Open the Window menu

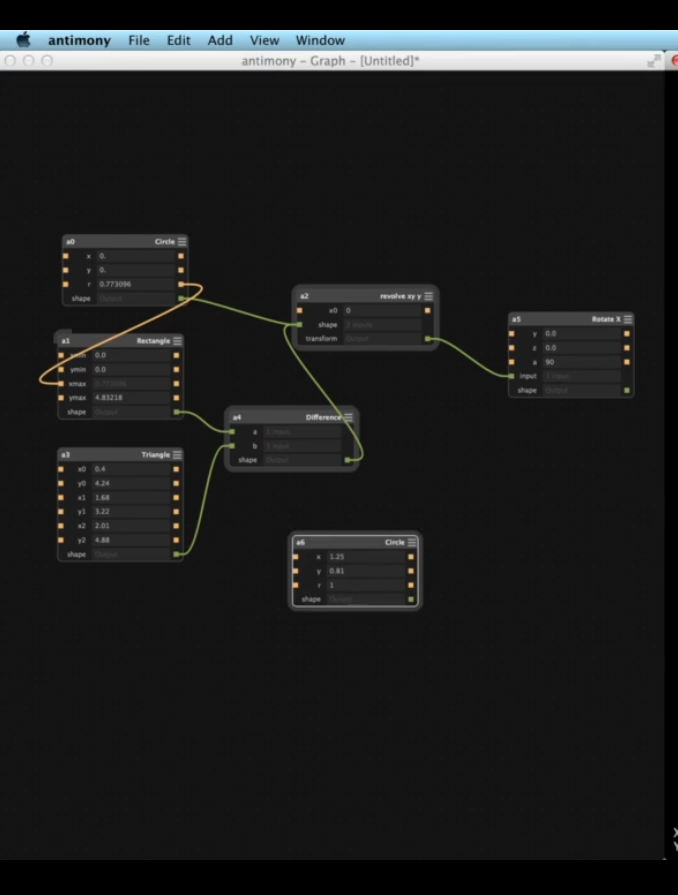[x=320, y=41]
